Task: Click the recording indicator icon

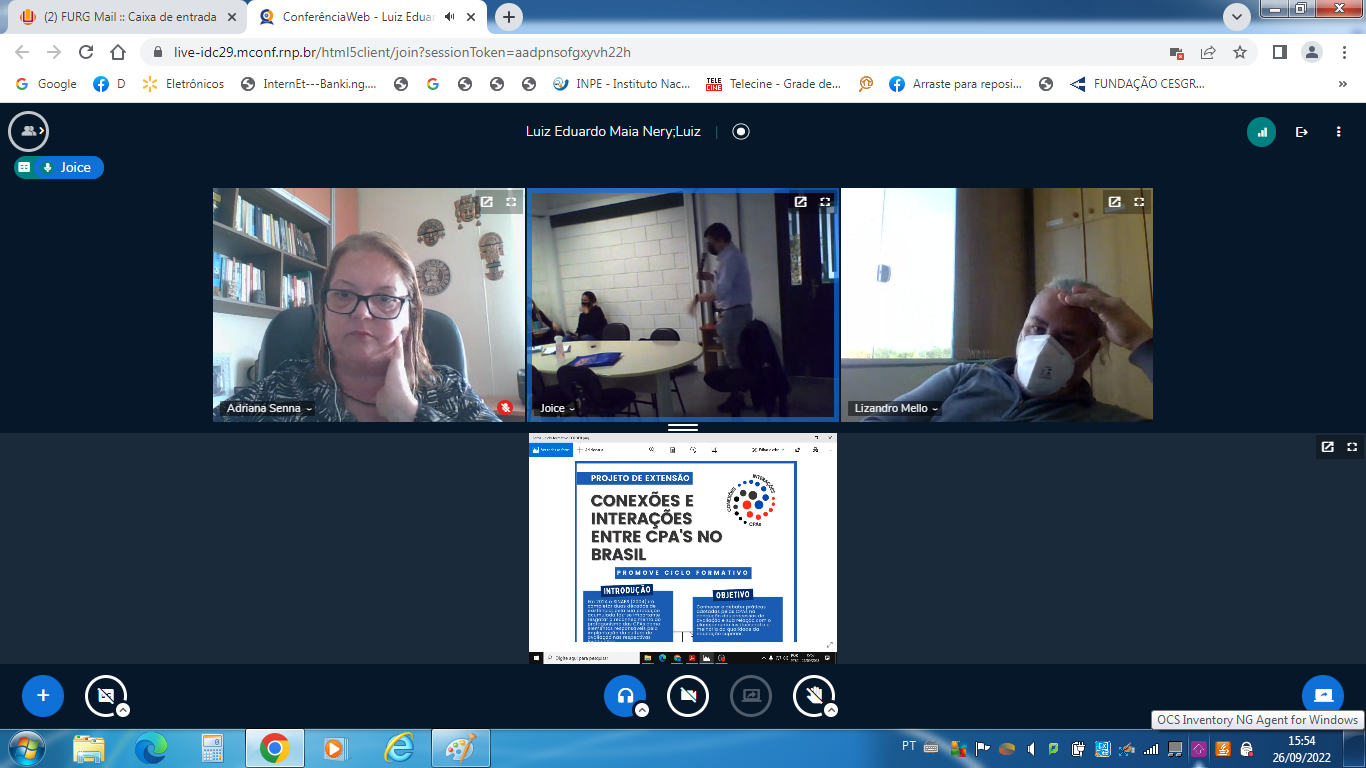Action: (741, 131)
